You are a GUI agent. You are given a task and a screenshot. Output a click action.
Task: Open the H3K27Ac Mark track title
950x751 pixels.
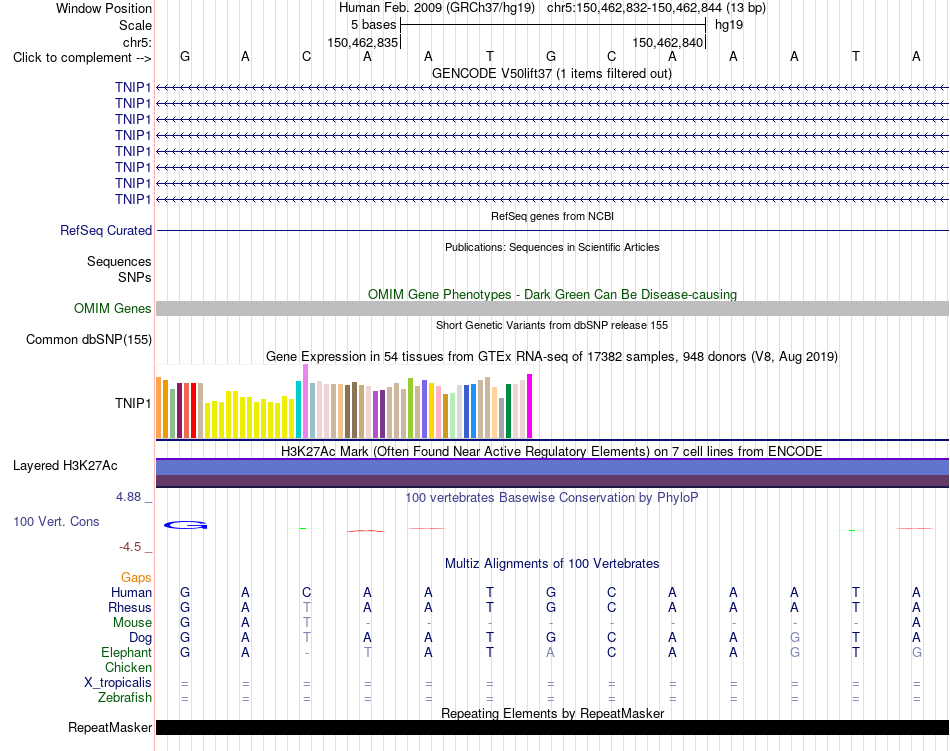pos(552,451)
